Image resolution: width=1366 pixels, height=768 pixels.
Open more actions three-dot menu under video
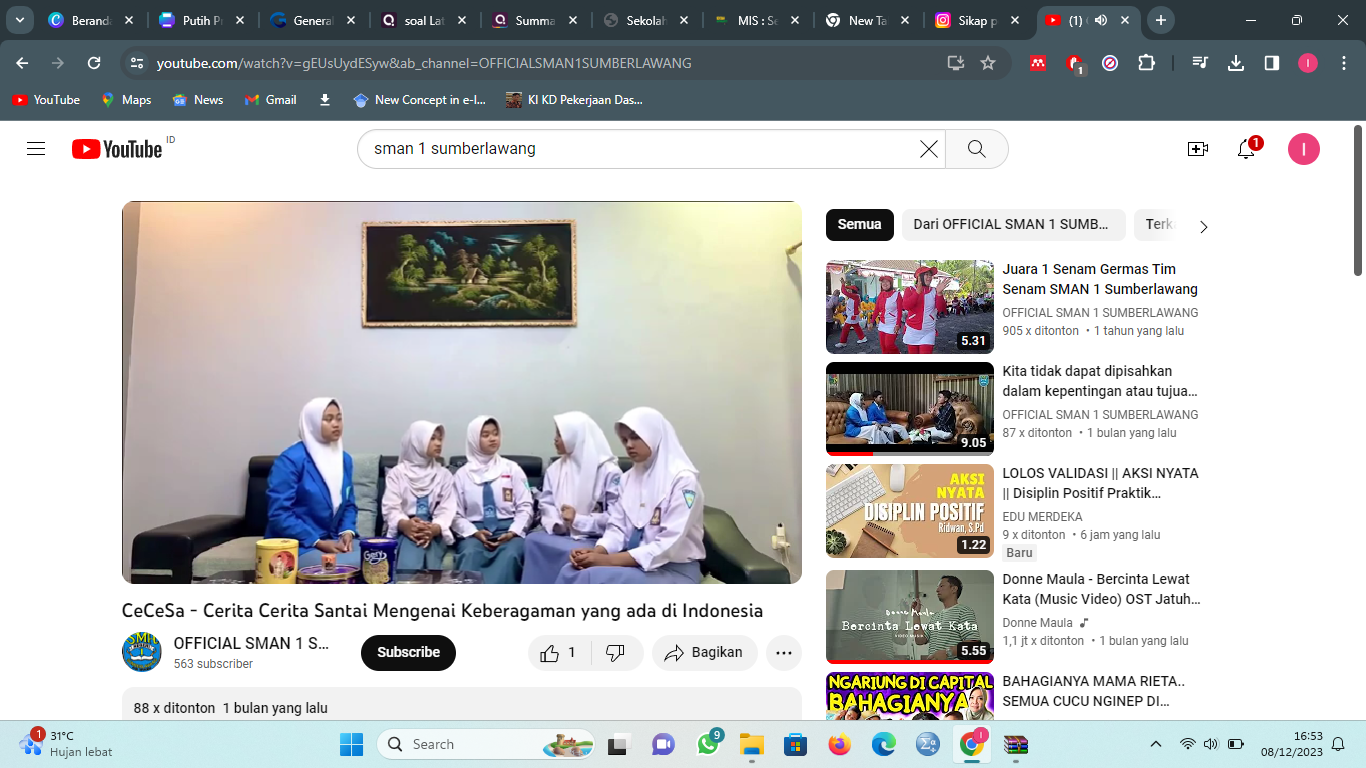pos(784,653)
